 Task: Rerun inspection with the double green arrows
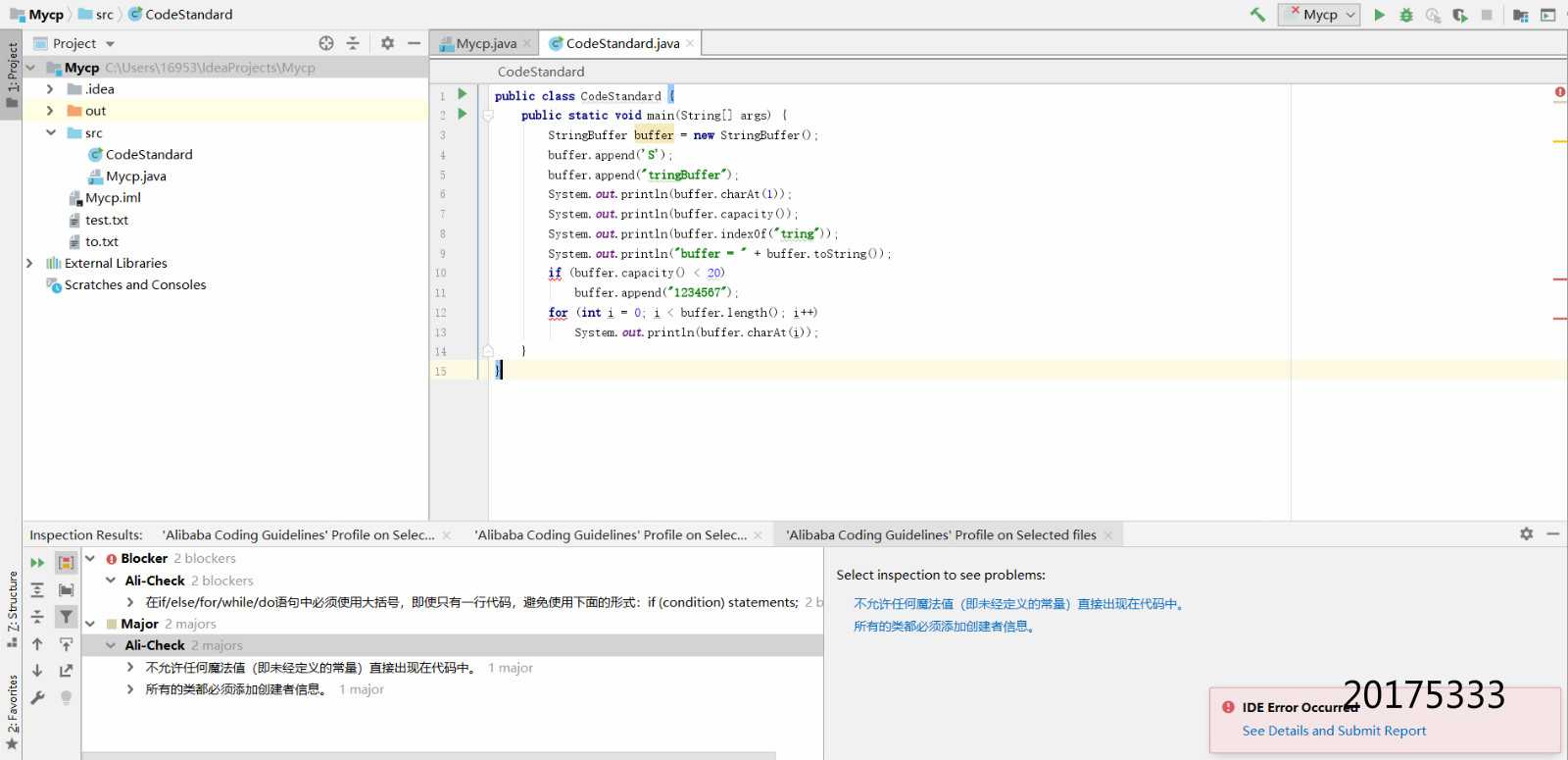pos(37,563)
